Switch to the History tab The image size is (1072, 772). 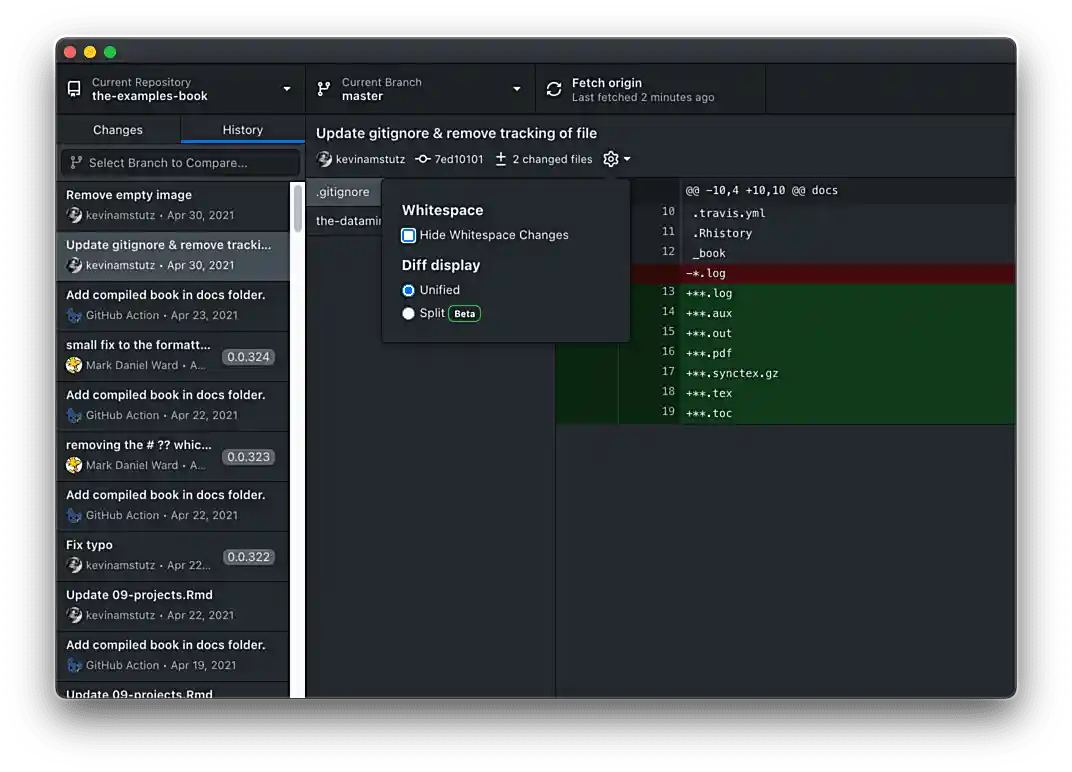pyautogui.click(x=241, y=129)
